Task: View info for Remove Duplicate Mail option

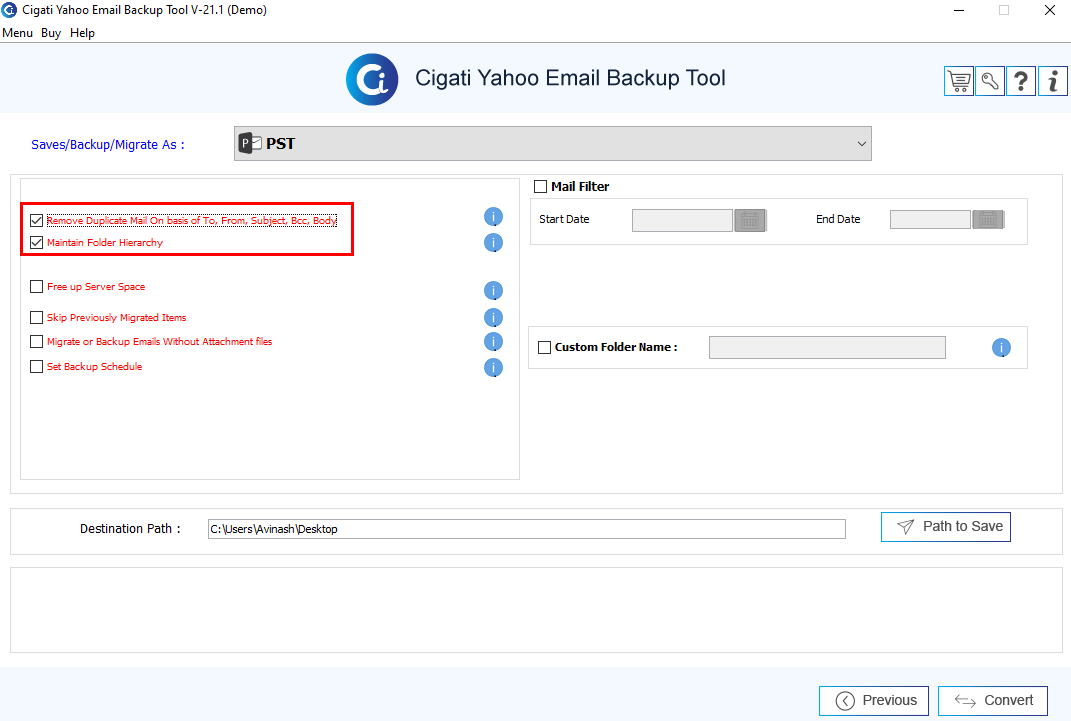Action: 493,217
